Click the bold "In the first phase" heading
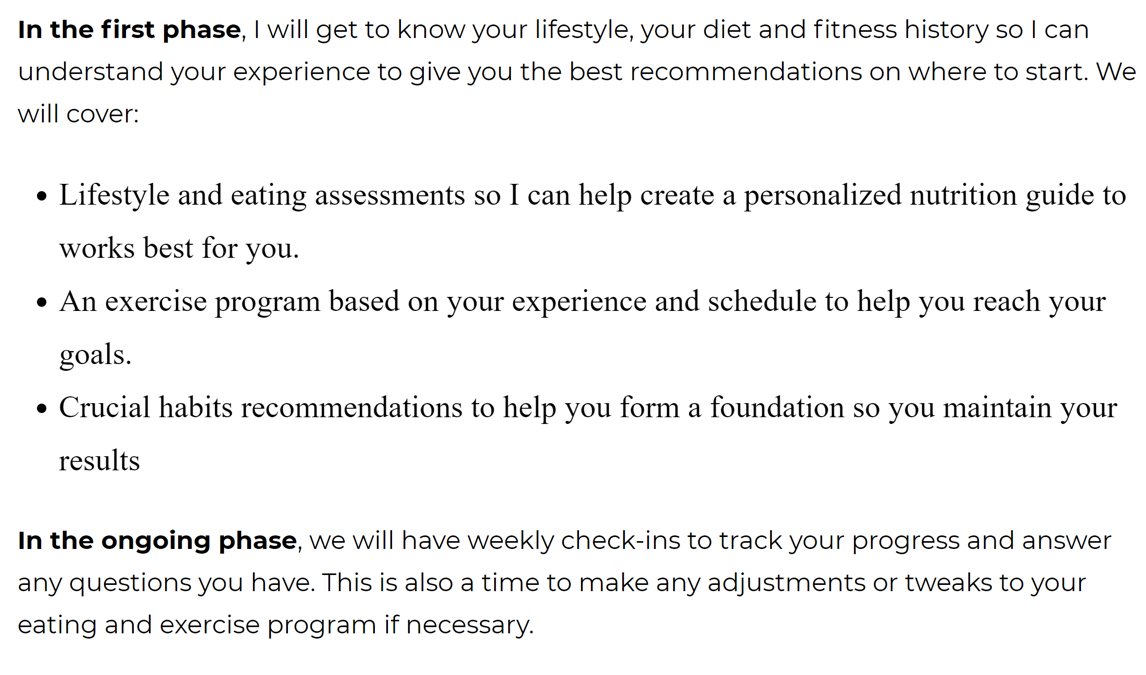Viewport: 1146px width, 675px height. [x=129, y=30]
